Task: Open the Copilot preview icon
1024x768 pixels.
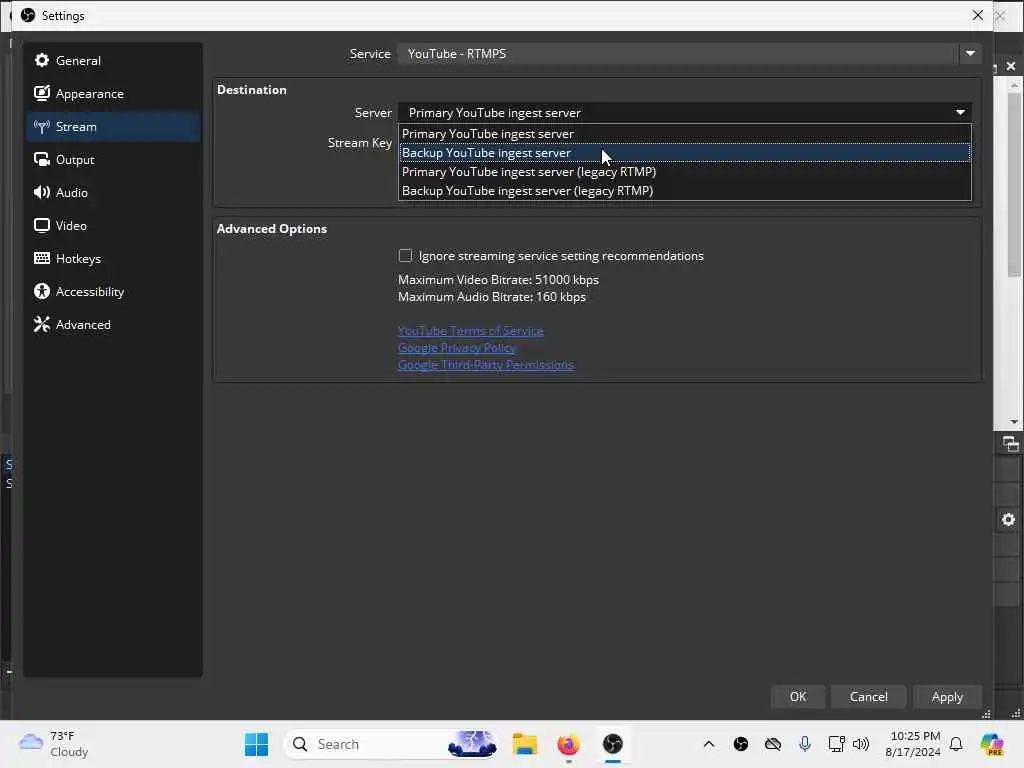Action: pos(993,744)
